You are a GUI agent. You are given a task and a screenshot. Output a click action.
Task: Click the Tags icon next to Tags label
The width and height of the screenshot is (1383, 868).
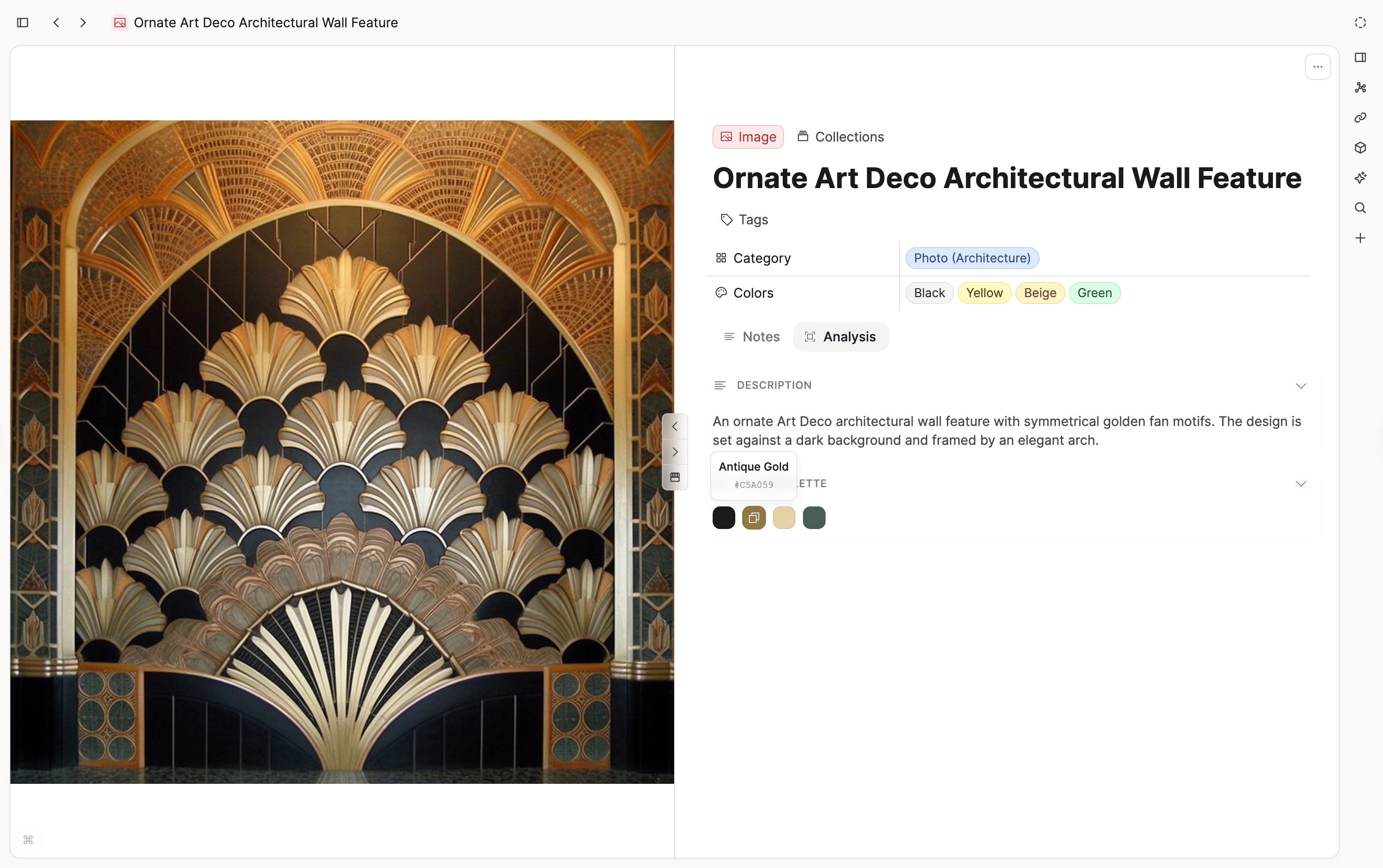click(x=725, y=219)
